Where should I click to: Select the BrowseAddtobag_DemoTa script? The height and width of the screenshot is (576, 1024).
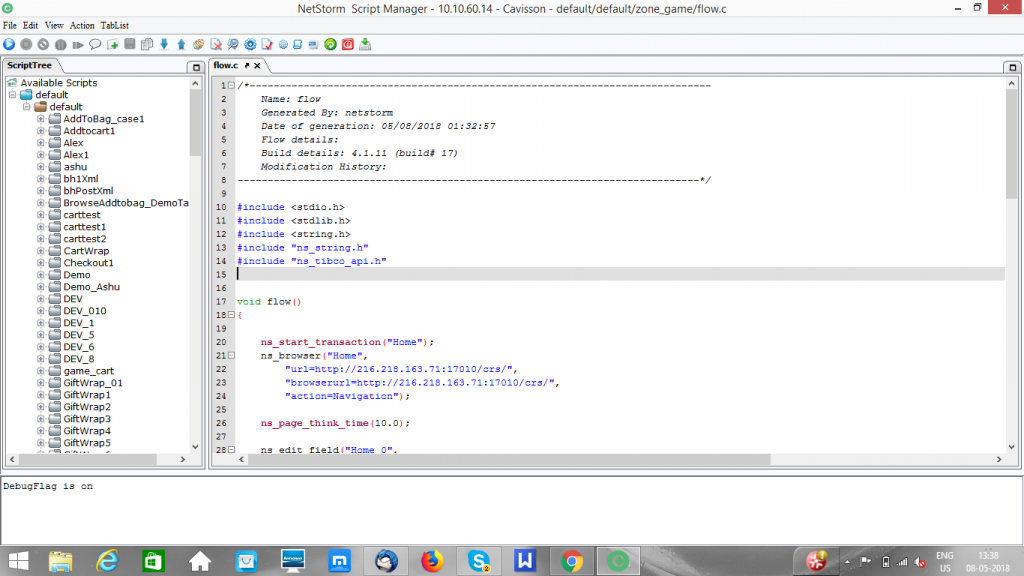click(126, 202)
